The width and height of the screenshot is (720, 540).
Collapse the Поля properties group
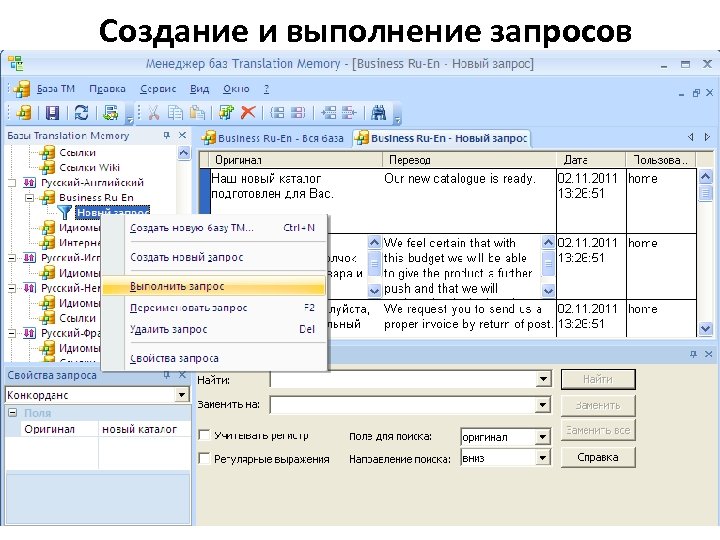[x=13, y=412]
